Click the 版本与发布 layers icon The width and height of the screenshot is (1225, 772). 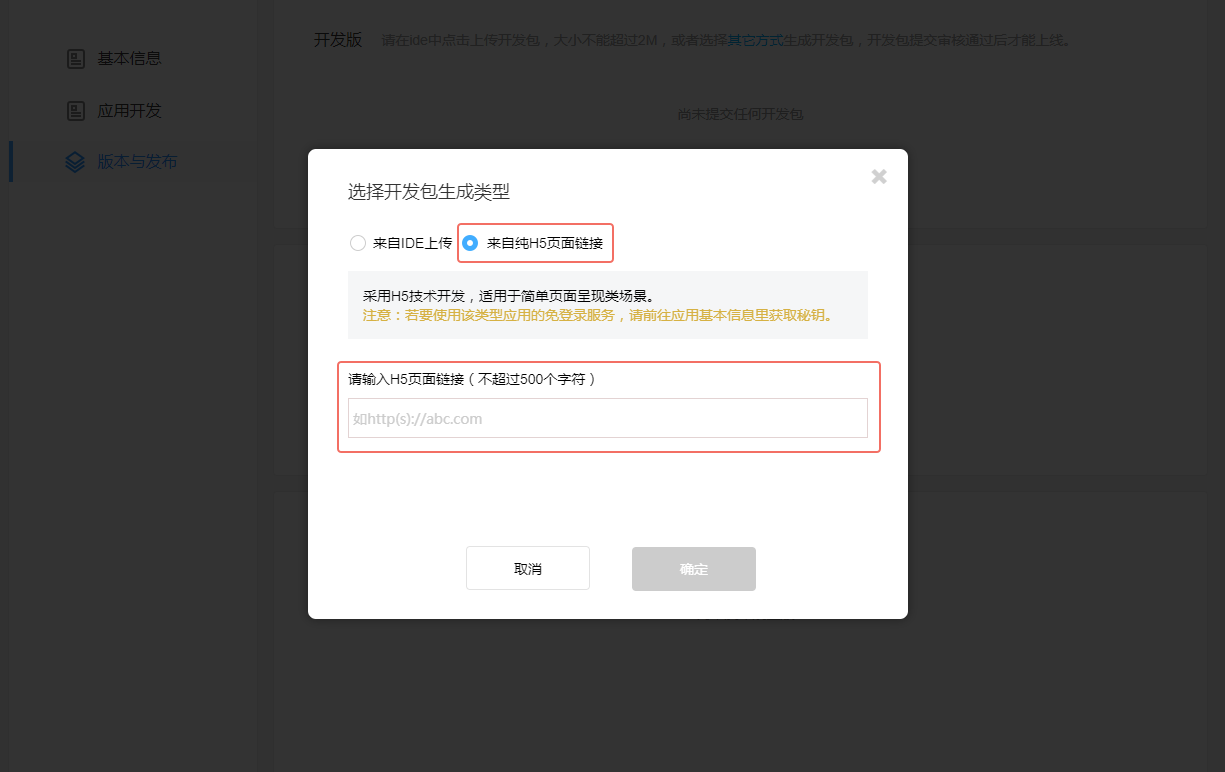pyautogui.click(x=75, y=162)
